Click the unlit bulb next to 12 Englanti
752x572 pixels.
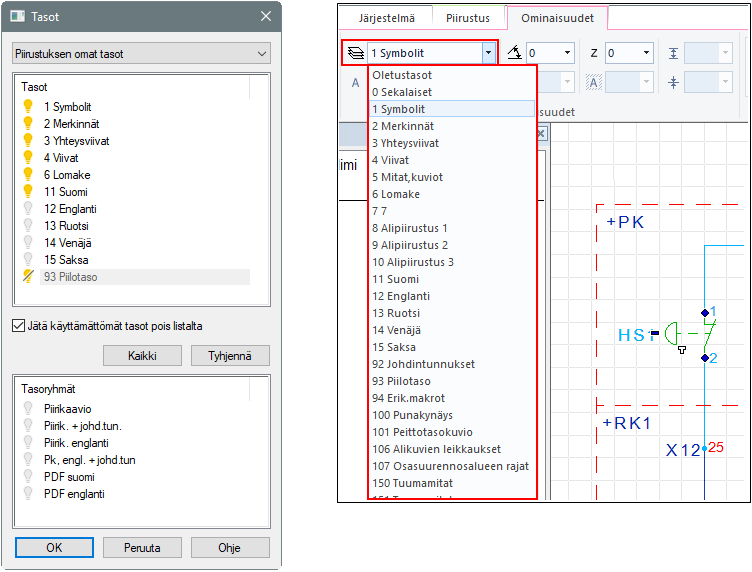tap(28, 209)
